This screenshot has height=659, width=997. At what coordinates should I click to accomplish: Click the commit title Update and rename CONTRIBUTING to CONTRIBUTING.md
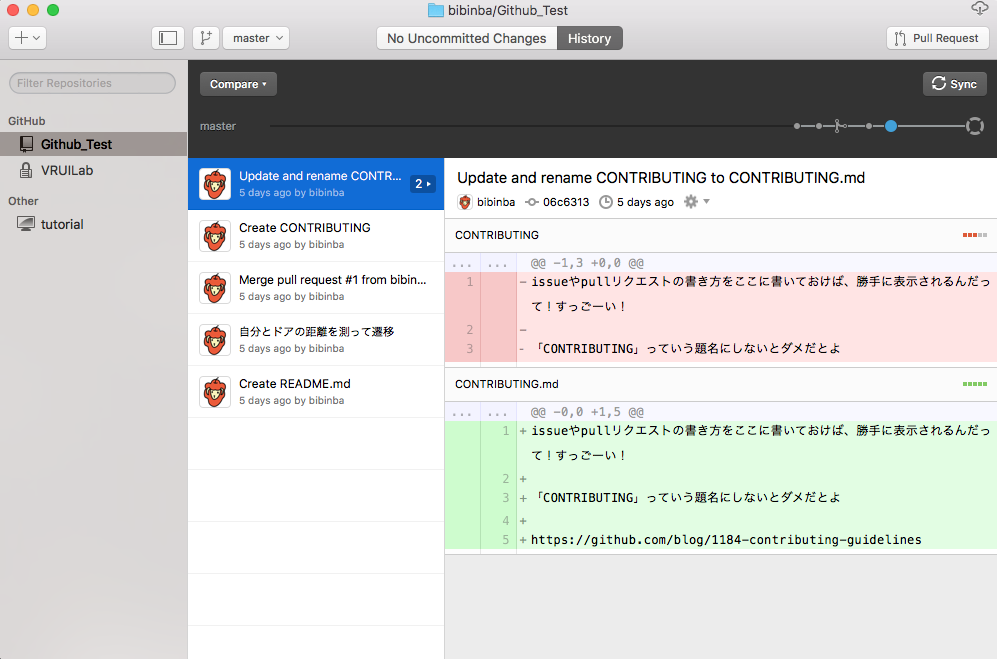tap(661, 178)
